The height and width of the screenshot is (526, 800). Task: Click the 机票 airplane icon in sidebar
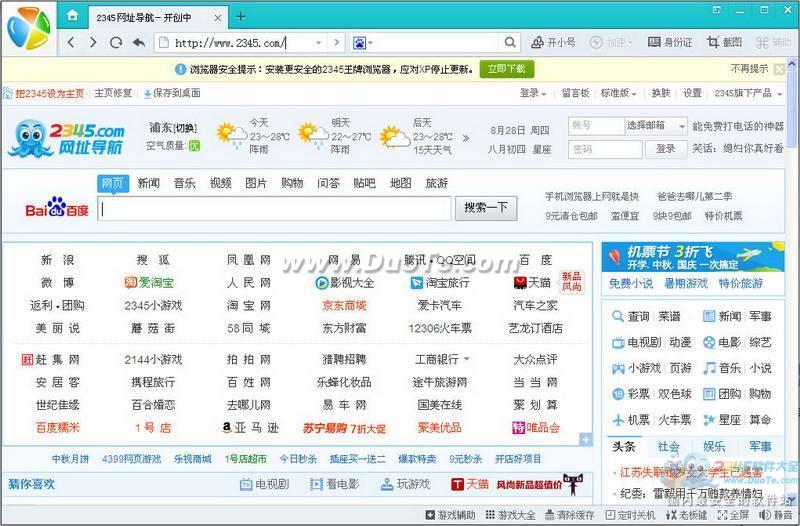click(x=618, y=420)
